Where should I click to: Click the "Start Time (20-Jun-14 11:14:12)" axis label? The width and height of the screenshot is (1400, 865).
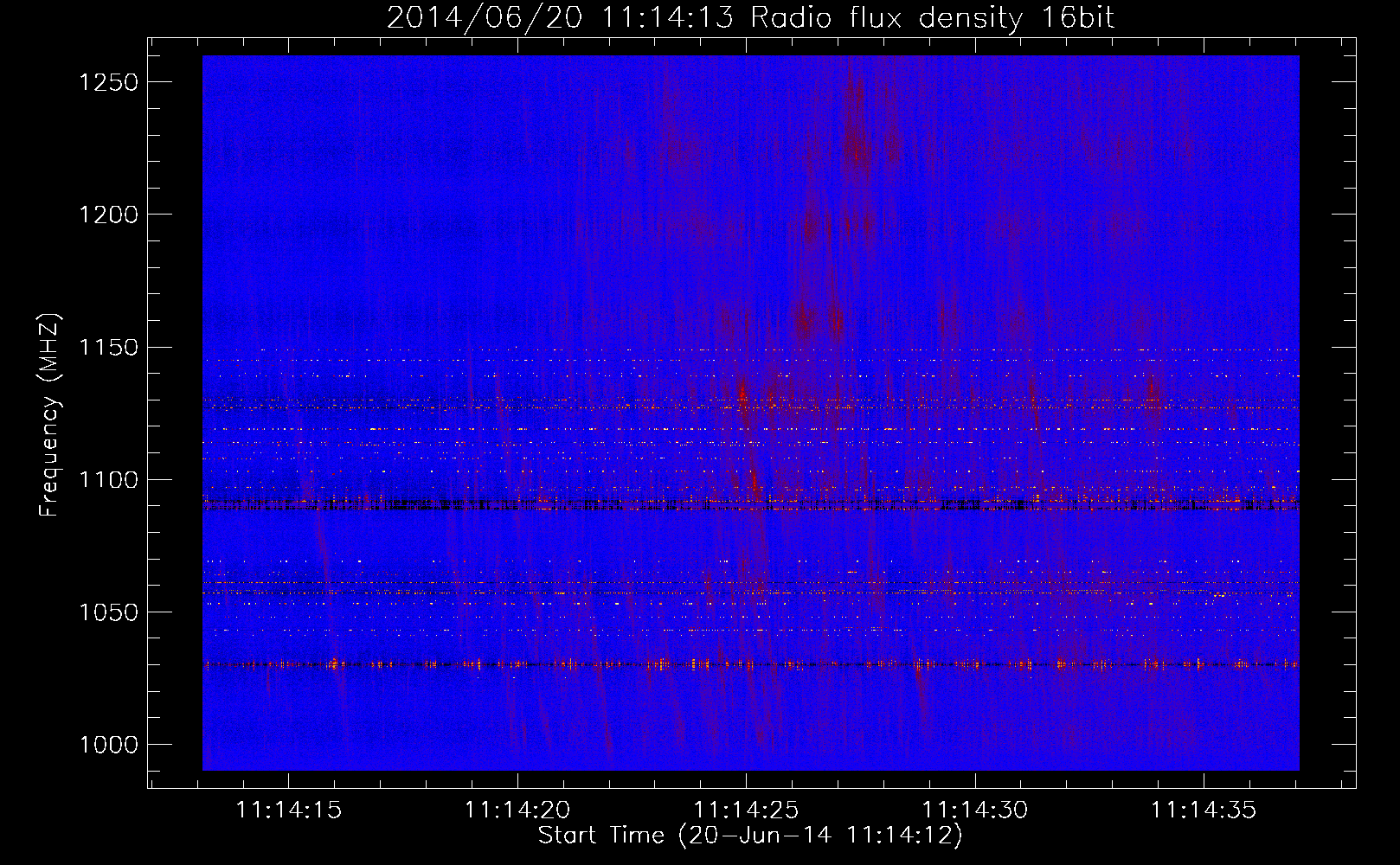click(x=750, y=836)
